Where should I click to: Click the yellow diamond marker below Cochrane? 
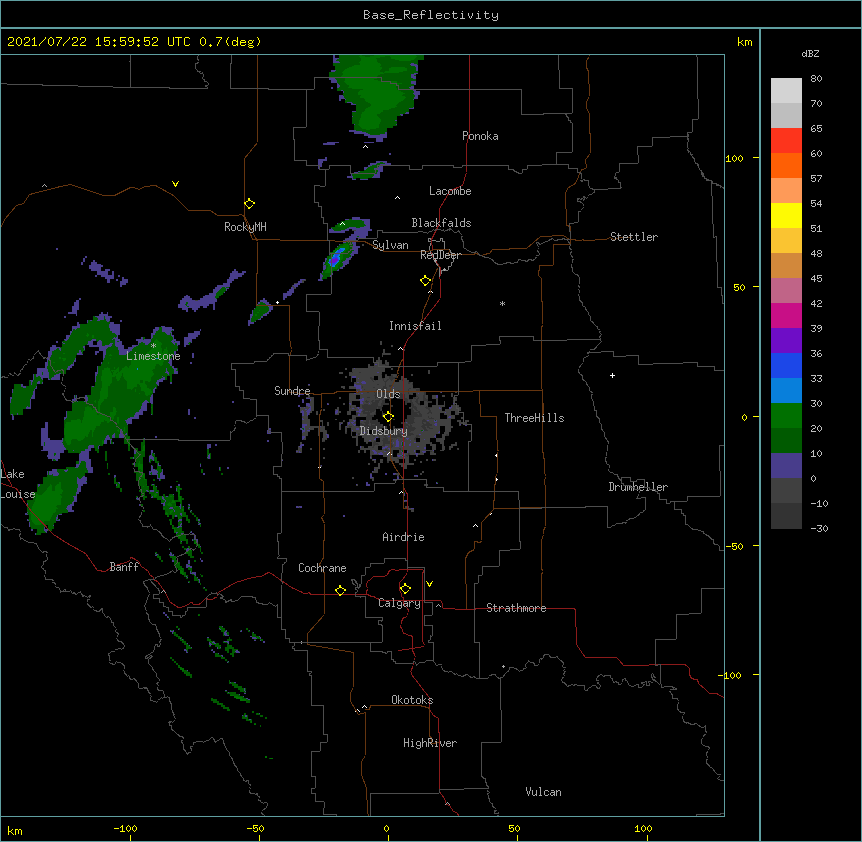coord(340,590)
